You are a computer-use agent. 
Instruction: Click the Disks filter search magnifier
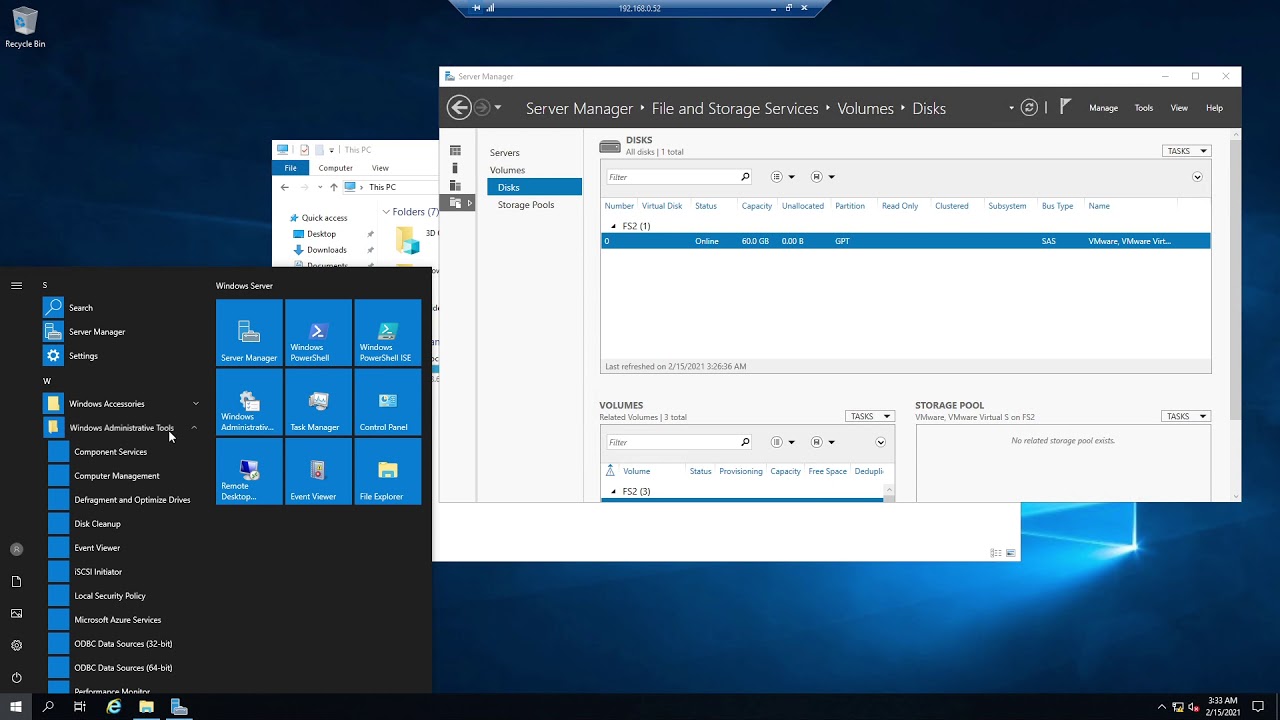click(x=745, y=177)
